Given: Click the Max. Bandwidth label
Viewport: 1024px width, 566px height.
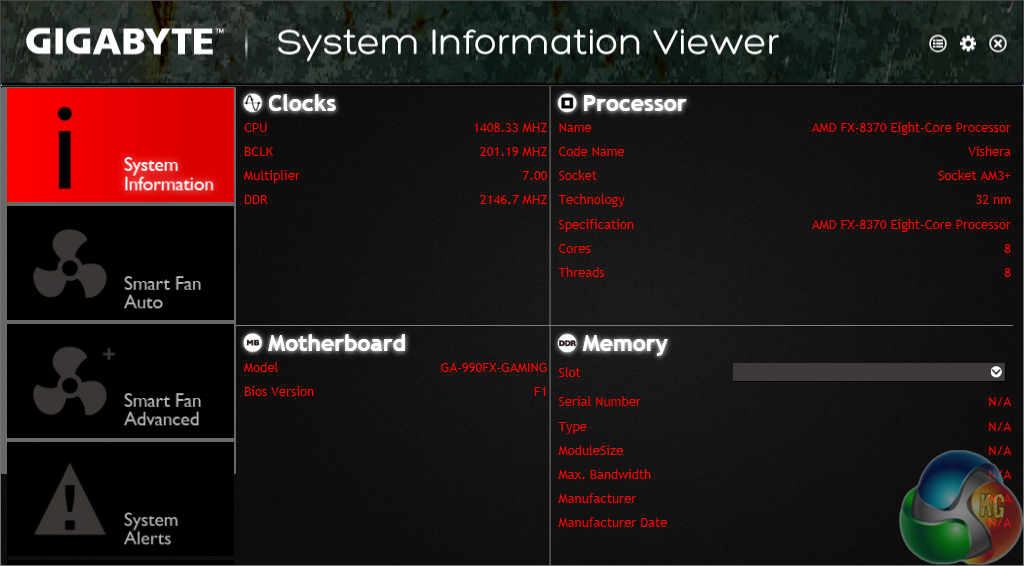Looking at the screenshot, I should (605, 475).
